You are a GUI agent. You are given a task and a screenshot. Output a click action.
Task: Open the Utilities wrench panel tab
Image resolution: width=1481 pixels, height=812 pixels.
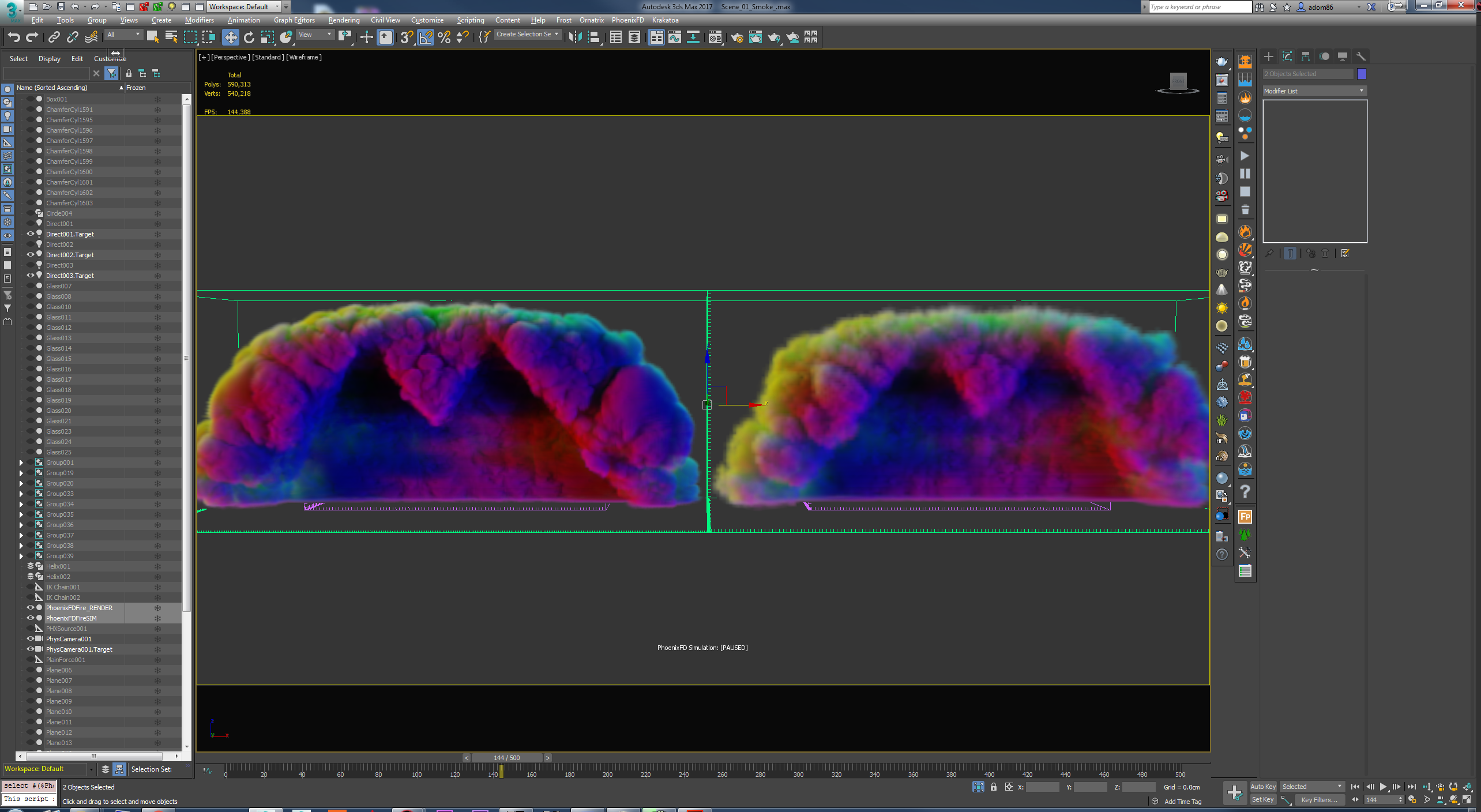pos(1361,57)
